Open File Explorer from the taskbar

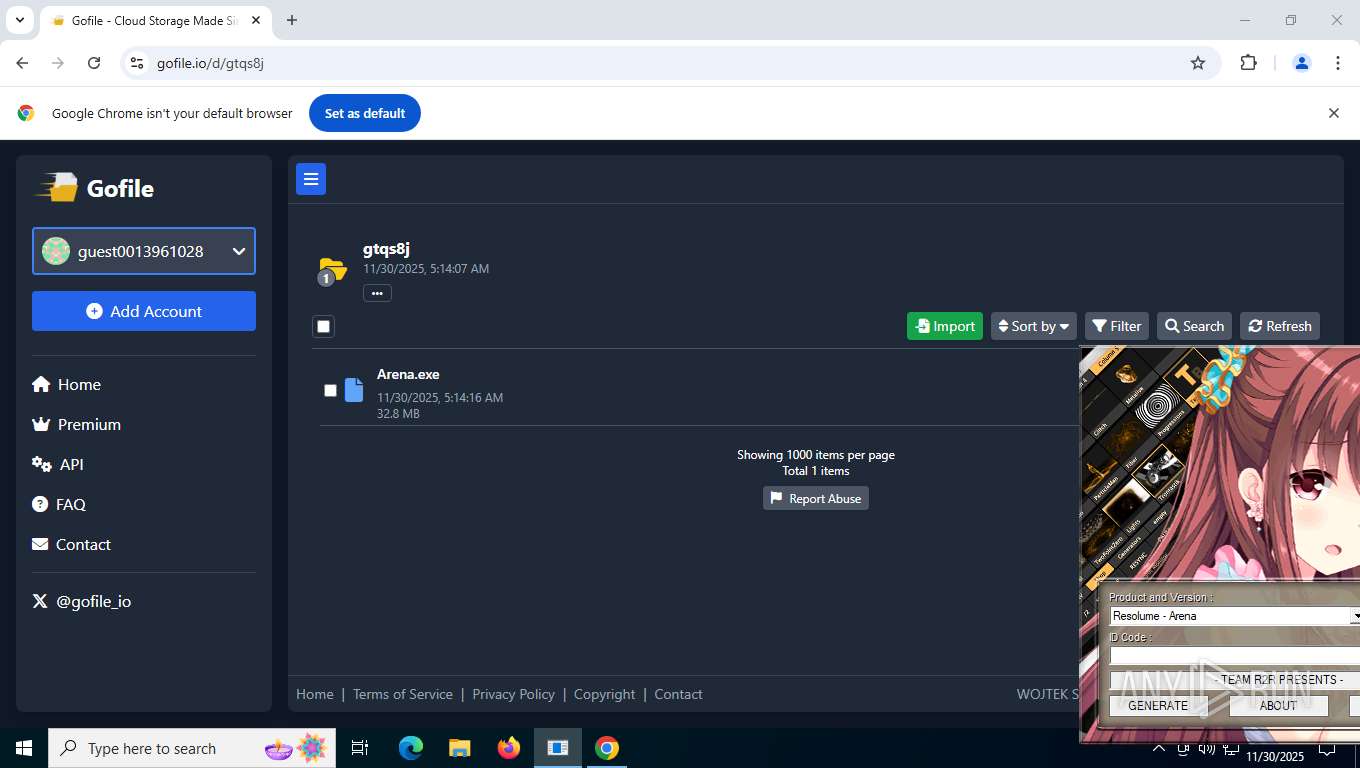point(460,748)
